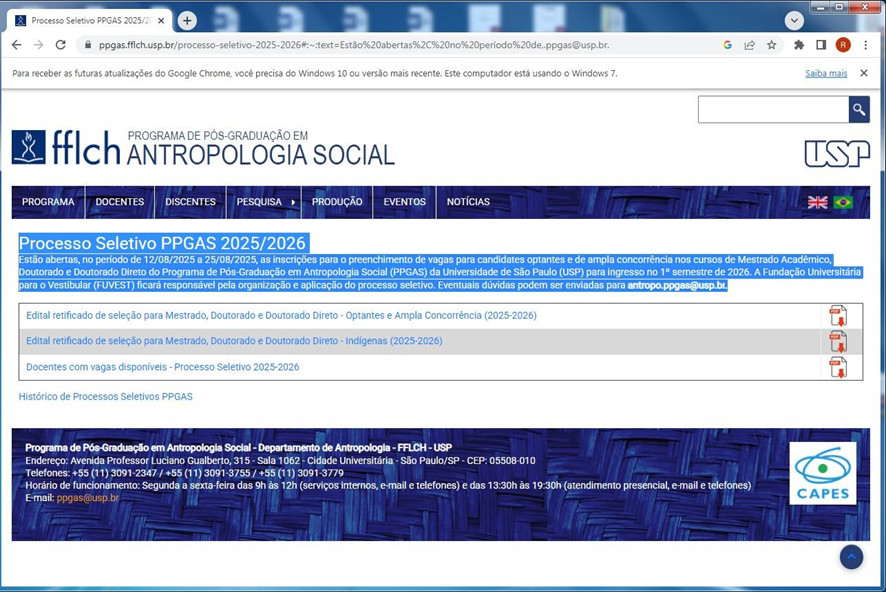The height and width of the screenshot is (592, 886).
Task: Expand the PESQUISA menu arrow
Action: pyautogui.click(x=293, y=202)
